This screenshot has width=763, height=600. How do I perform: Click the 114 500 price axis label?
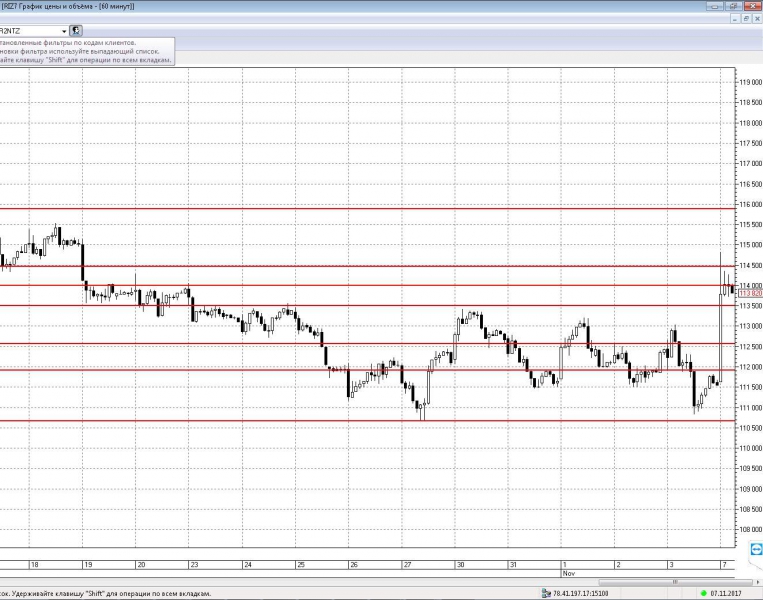(751, 265)
